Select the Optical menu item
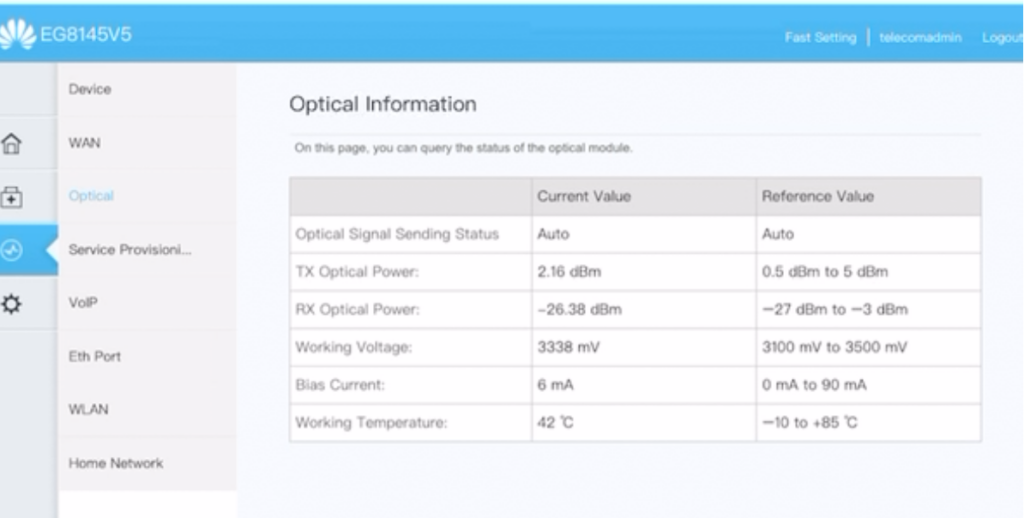The width and height of the screenshot is (1024, 518). 91,196
